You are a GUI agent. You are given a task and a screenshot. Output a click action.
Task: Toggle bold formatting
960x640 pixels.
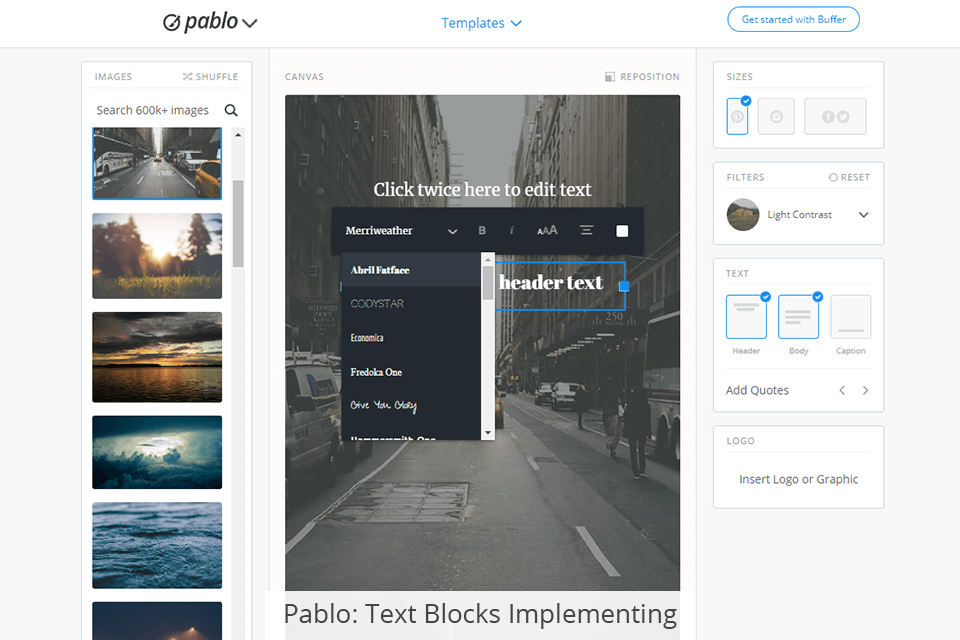click(482, 230)
